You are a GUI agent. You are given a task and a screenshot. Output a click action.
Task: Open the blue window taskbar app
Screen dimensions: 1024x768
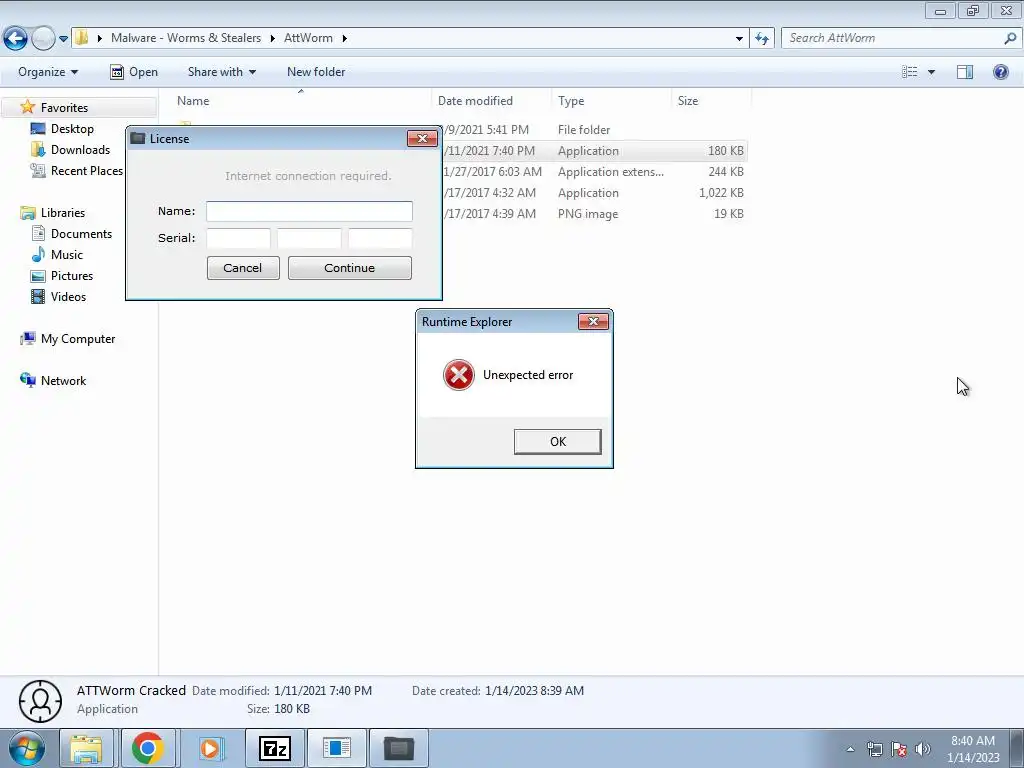[337, 748]
